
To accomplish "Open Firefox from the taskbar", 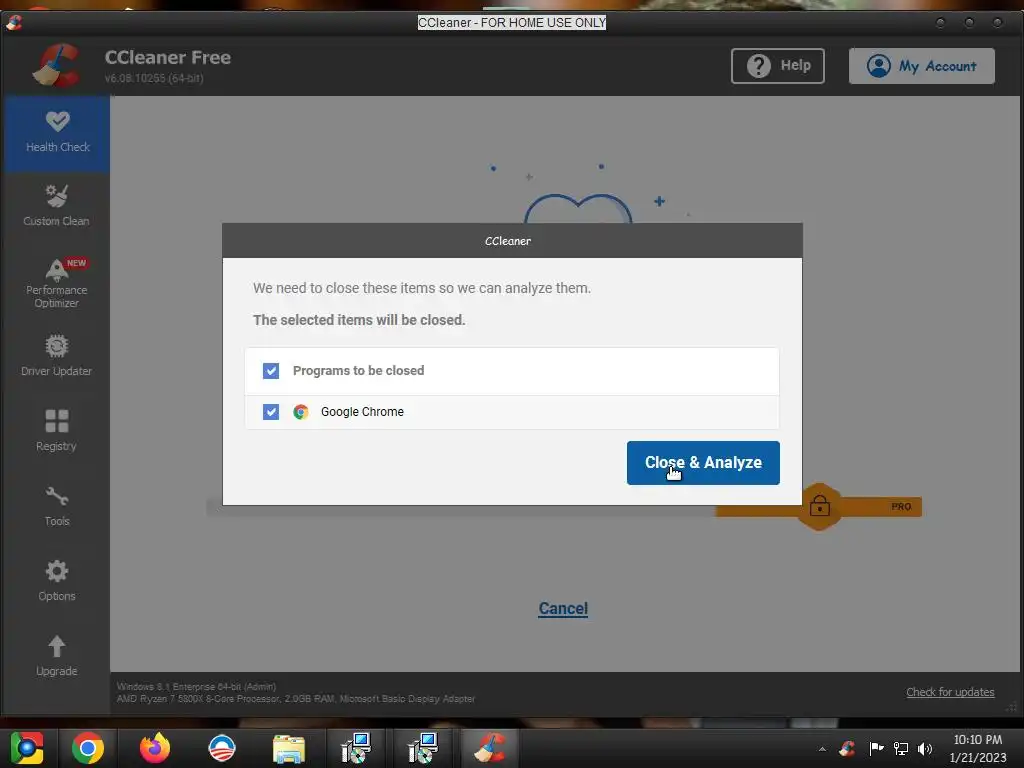I will tap(155, 748).
